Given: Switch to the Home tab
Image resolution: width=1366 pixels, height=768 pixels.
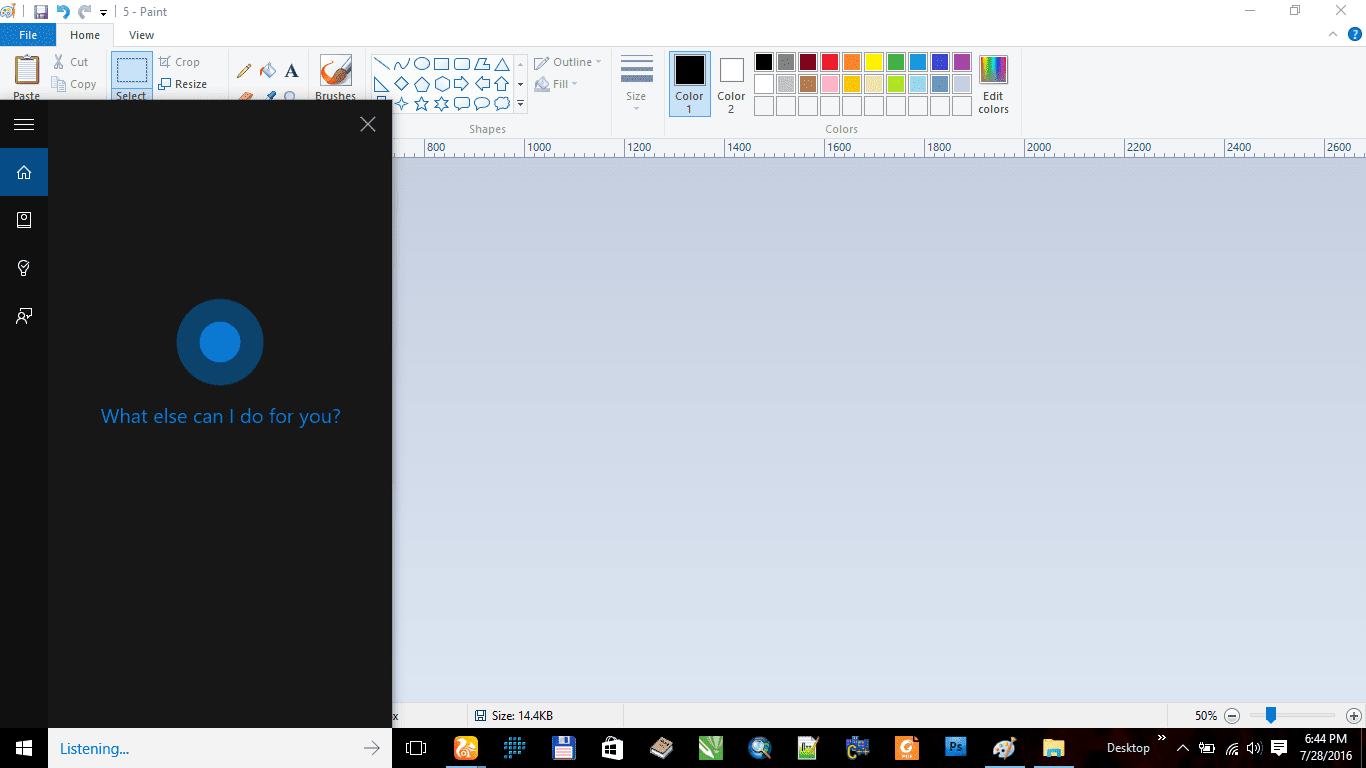Looking at the screenshot, I should point(85,35).
